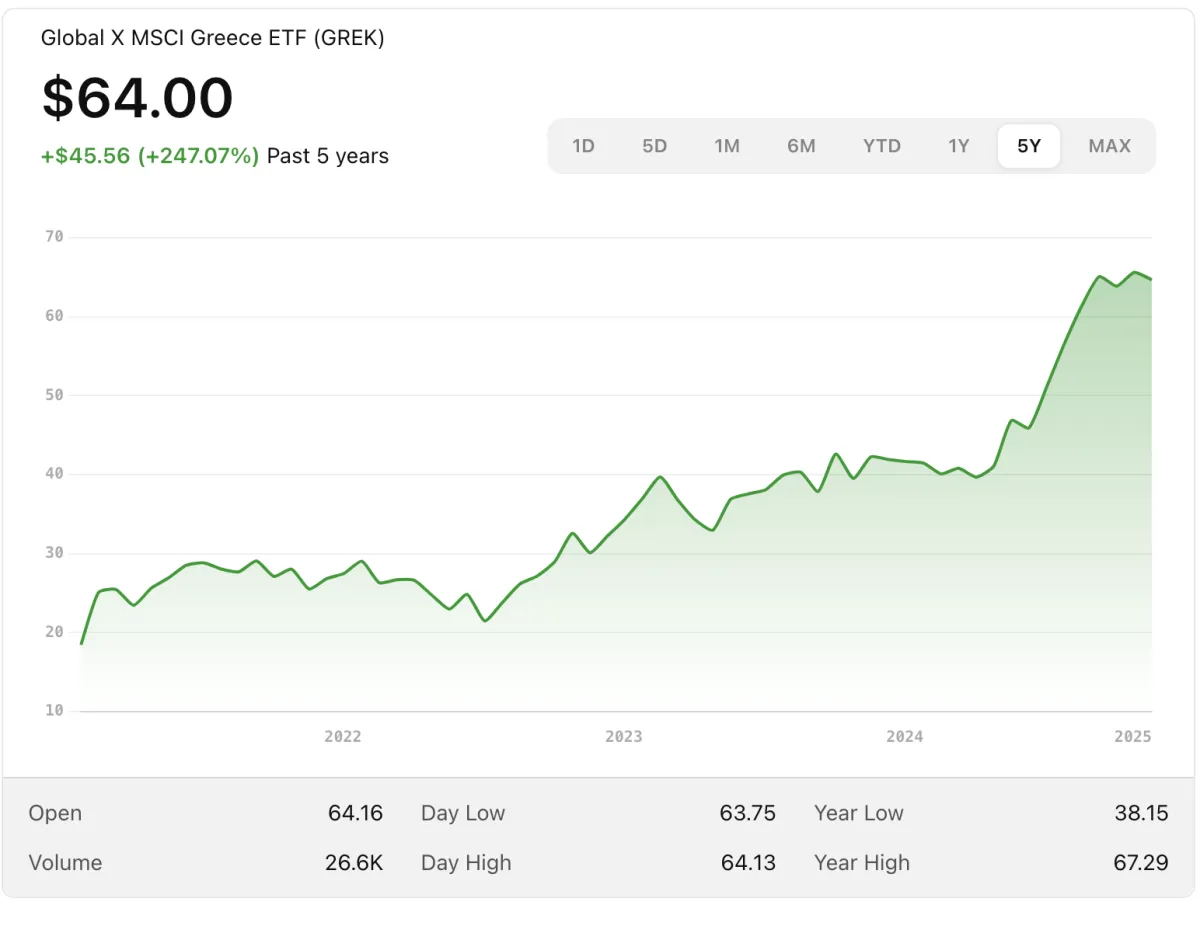
Task: Click the Day Low value 63.75
Action: click(x=748, y=813)
